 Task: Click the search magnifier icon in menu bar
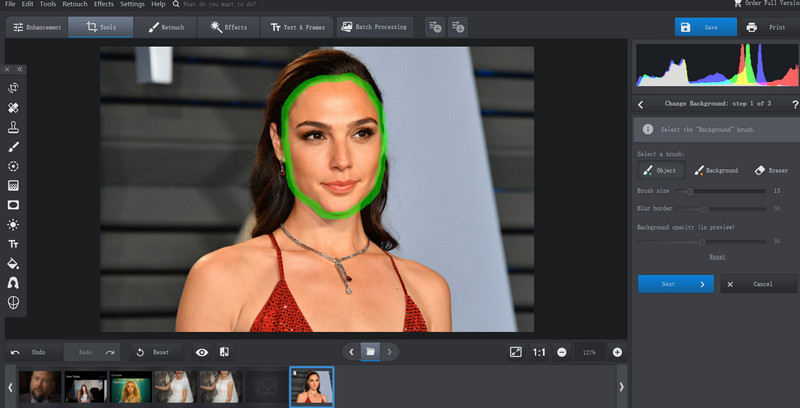click(x=176, y=4)
